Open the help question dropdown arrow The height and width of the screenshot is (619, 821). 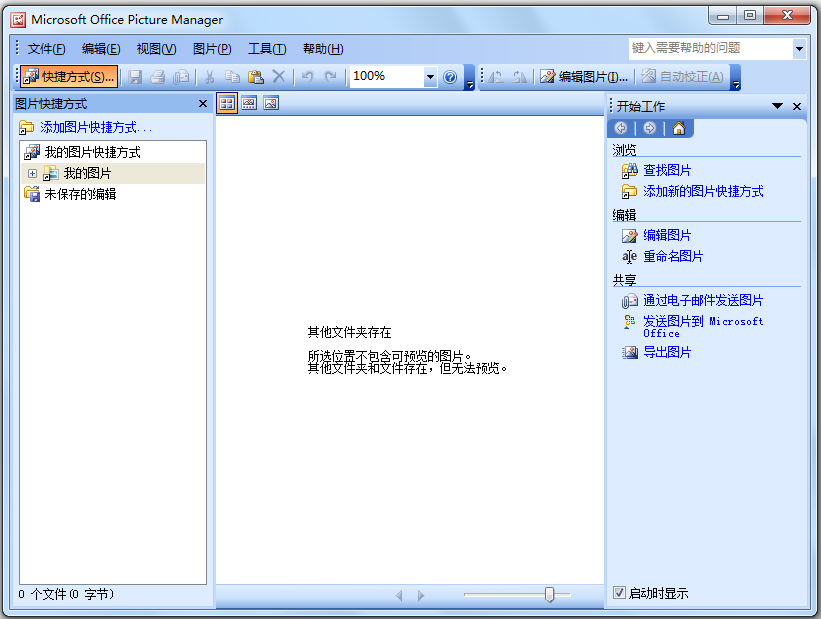pyautogui.click(x=799, y=48)
